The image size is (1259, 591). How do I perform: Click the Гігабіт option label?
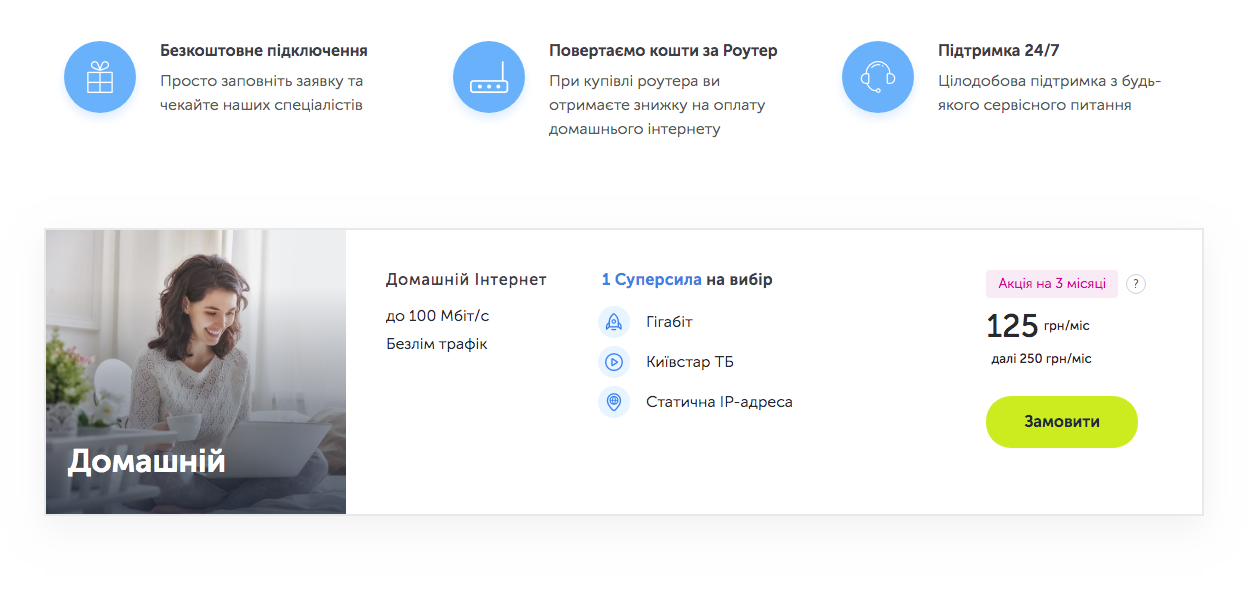click(x=669, y=322)
